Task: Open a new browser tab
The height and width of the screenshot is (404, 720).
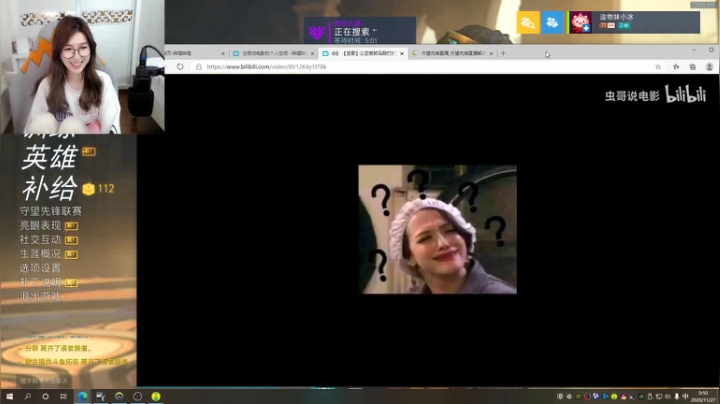Action: coord(503,53)
